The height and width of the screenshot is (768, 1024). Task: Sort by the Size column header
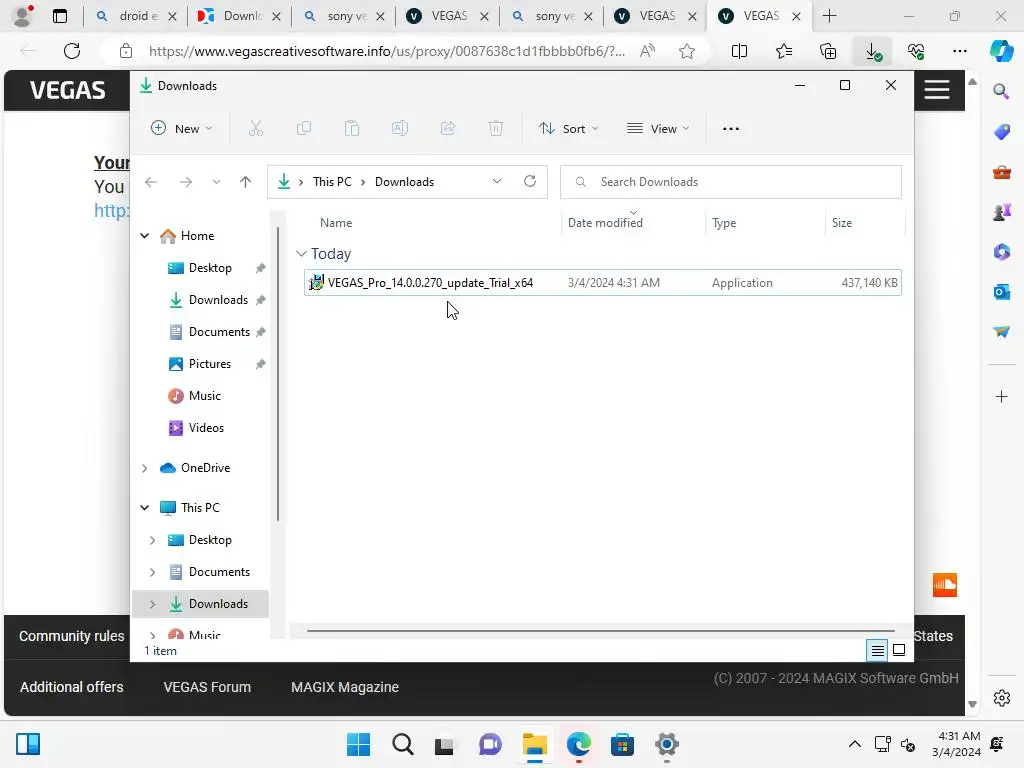842,223
